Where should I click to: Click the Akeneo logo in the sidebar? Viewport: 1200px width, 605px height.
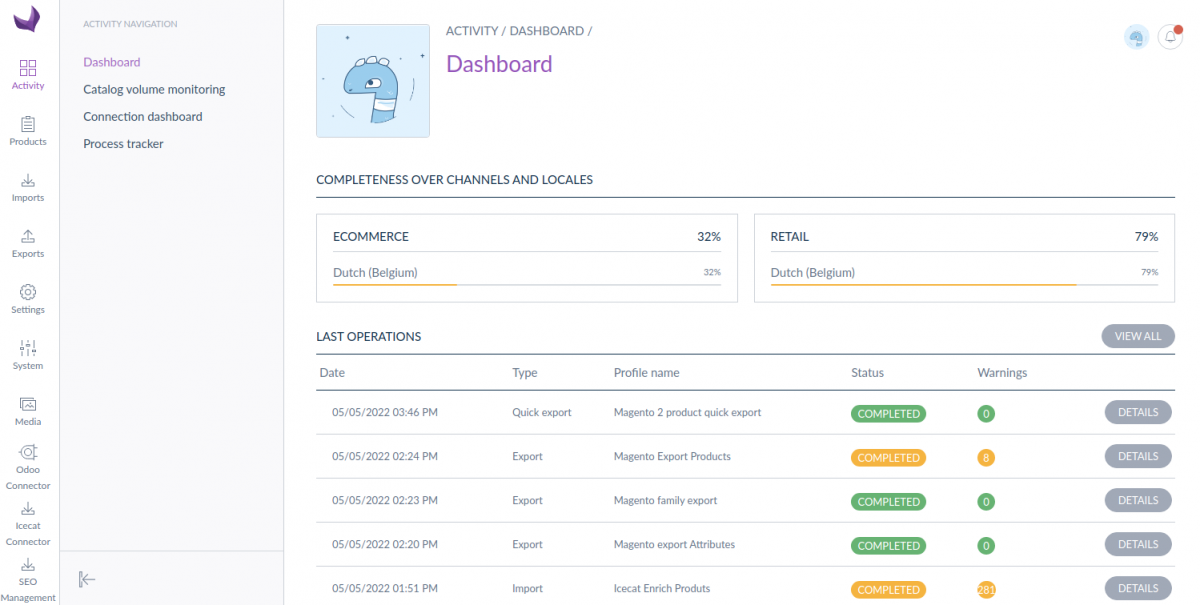tap(28, 20)
